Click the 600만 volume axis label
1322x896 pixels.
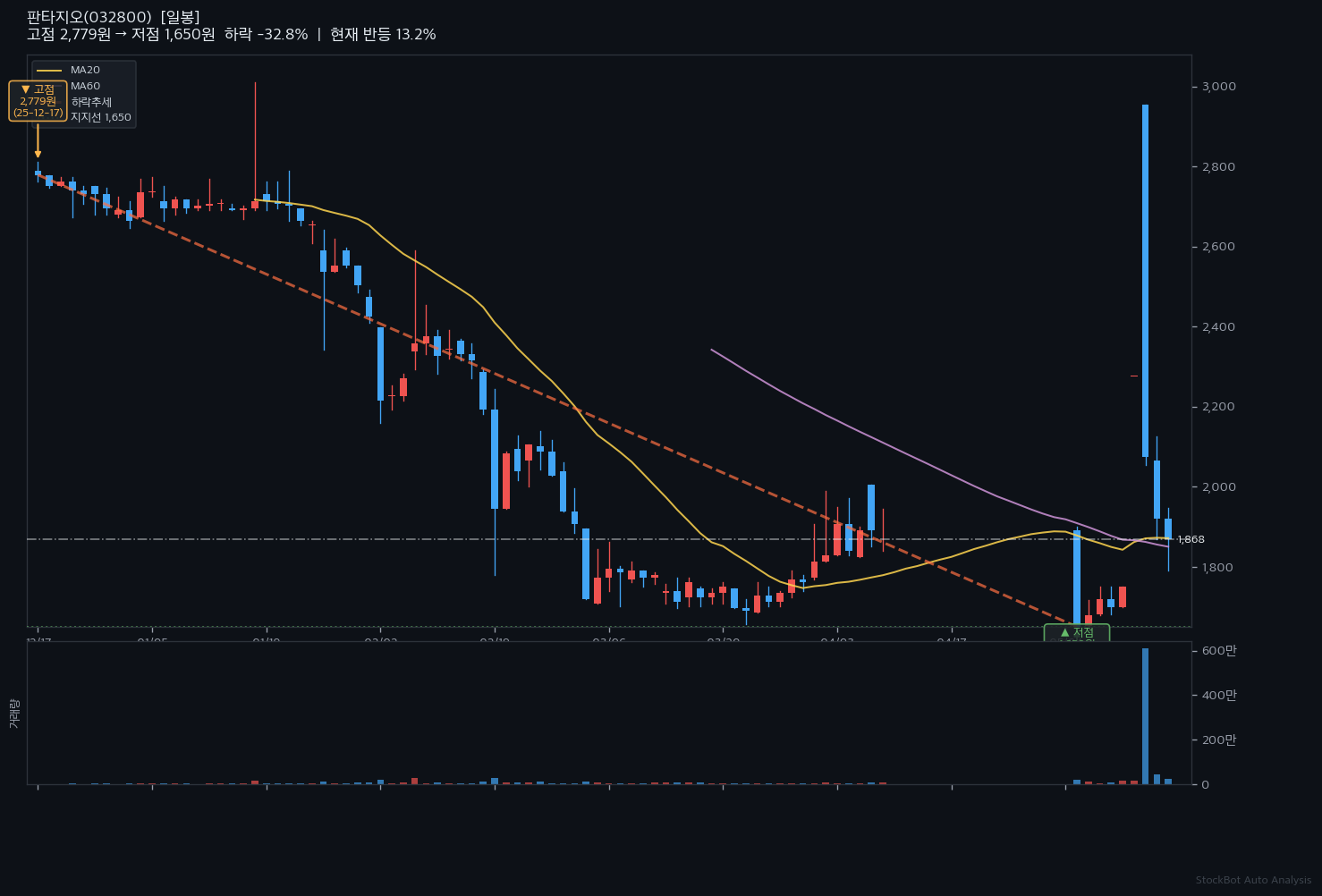[x=1219, y=650]
